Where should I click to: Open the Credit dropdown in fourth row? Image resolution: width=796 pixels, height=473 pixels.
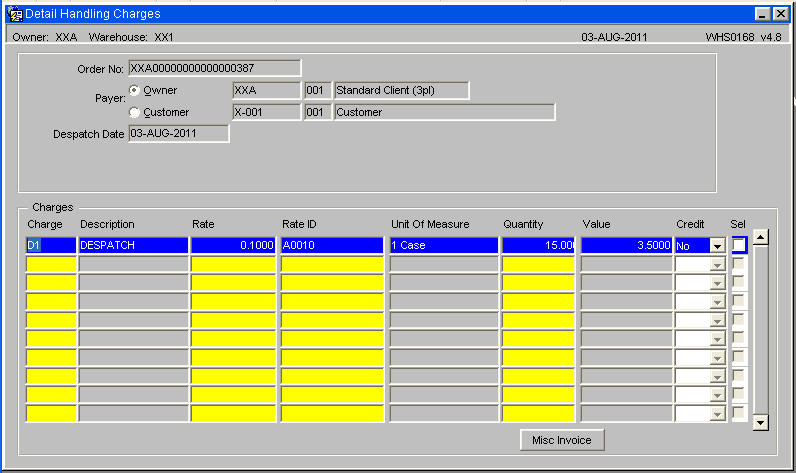tap(717, 302)
